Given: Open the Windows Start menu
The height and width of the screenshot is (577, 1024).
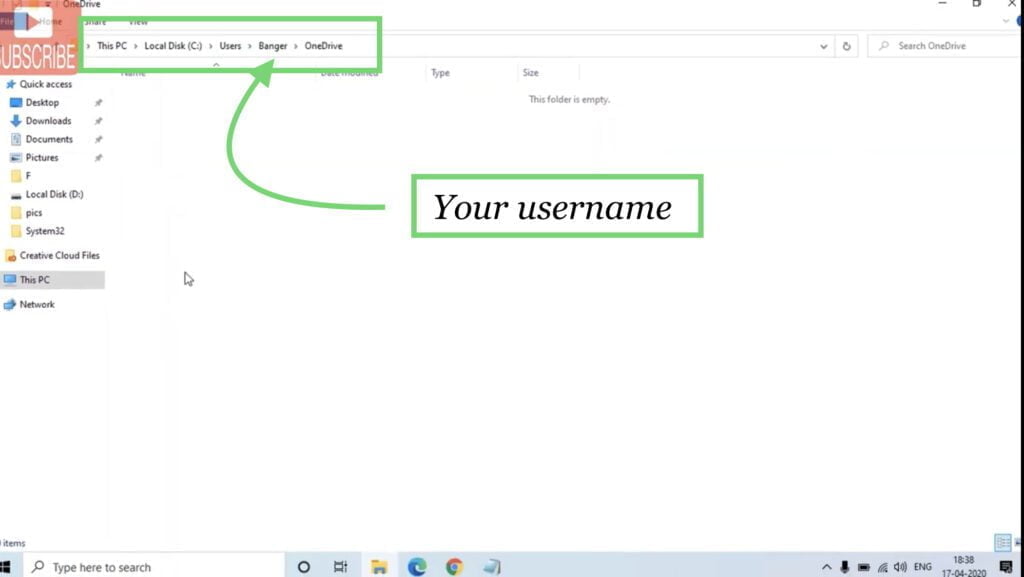Looking at the screenshot, I should pos(7,567).
